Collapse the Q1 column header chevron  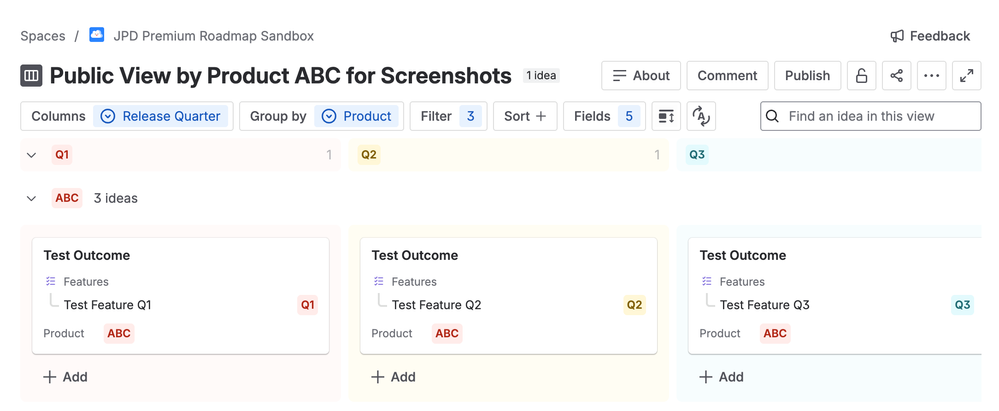click(x=31, y=155)
